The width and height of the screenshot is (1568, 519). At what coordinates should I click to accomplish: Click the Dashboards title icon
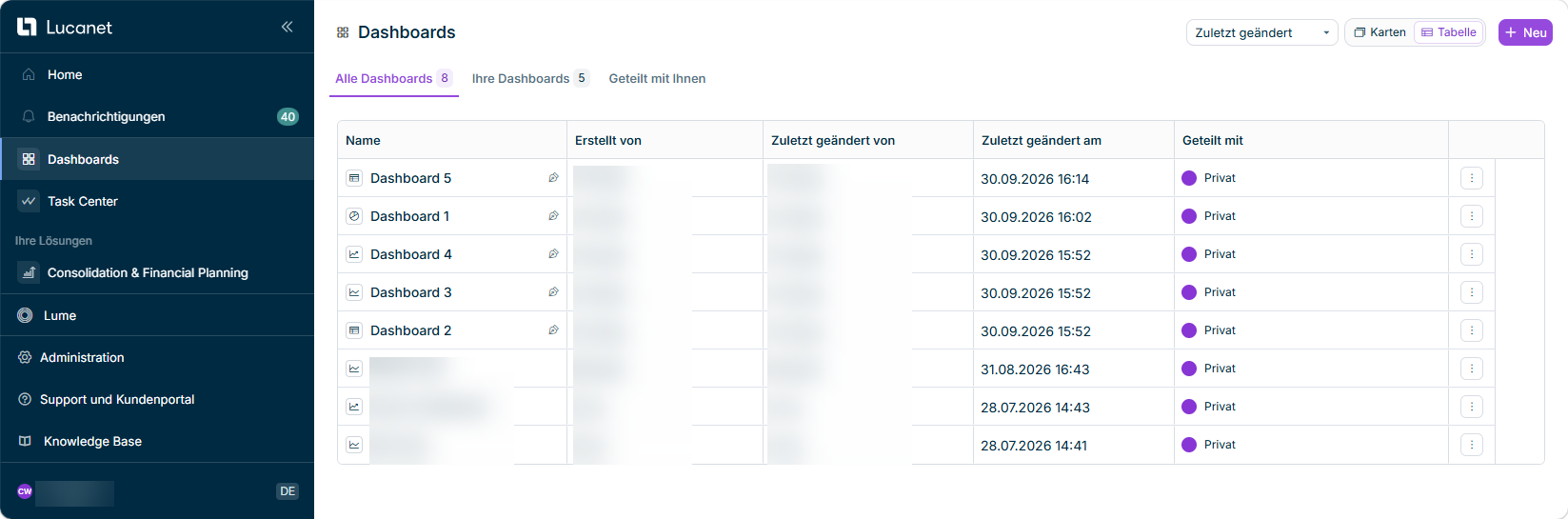click(343, 32)
